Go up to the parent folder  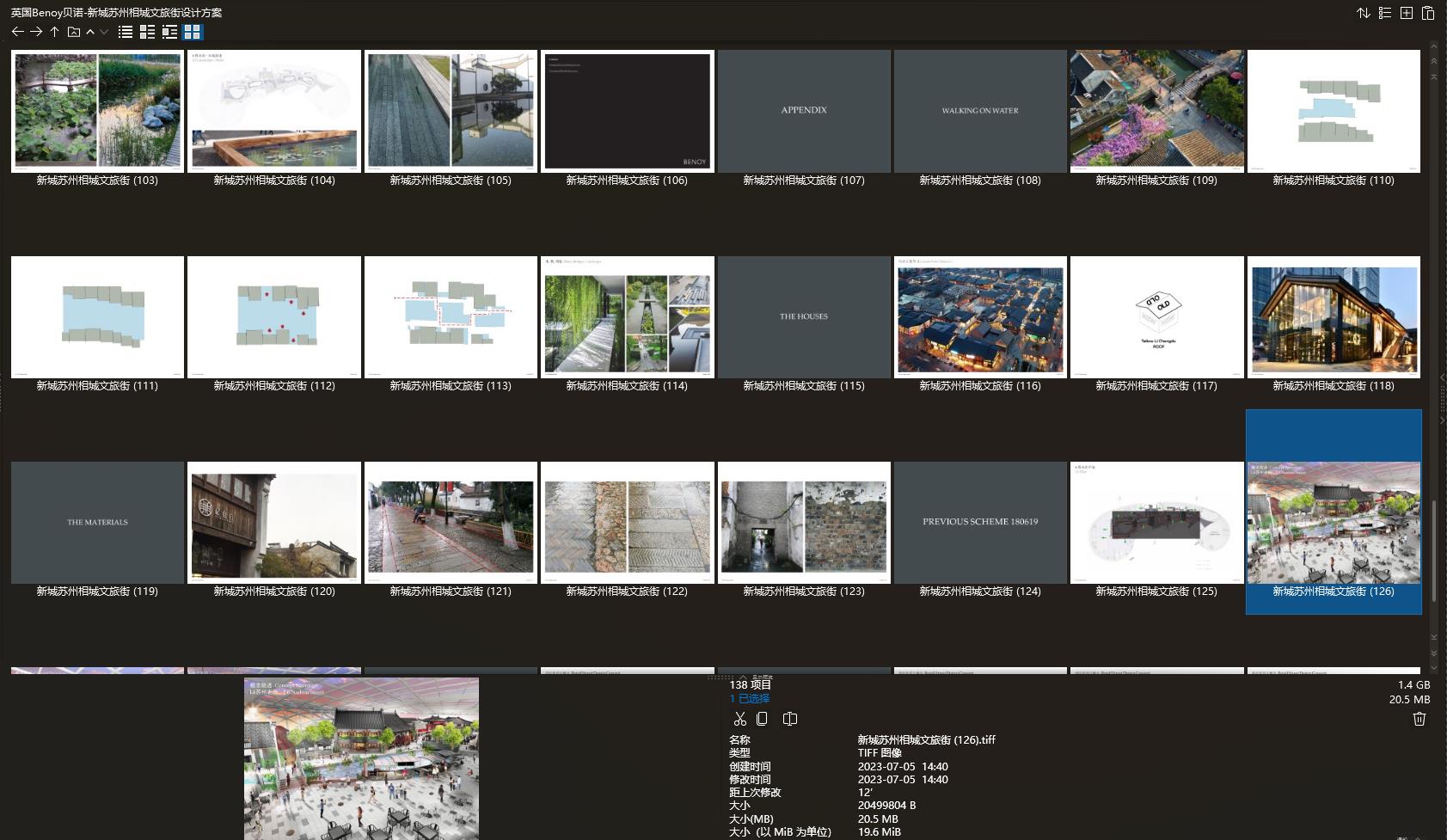tap(54, 32)
